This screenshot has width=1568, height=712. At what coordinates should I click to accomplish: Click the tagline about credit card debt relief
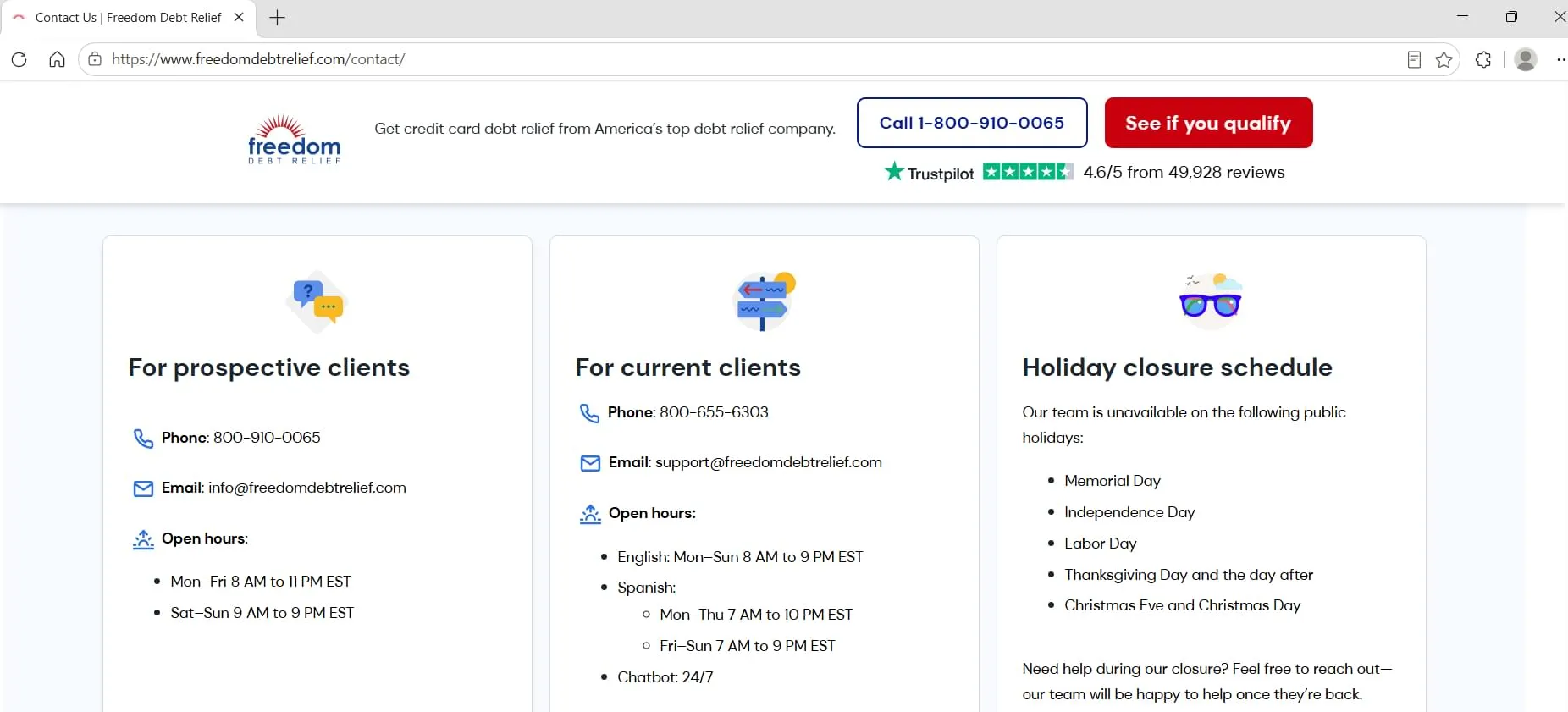pyautogui.click(x=605, y=129)
